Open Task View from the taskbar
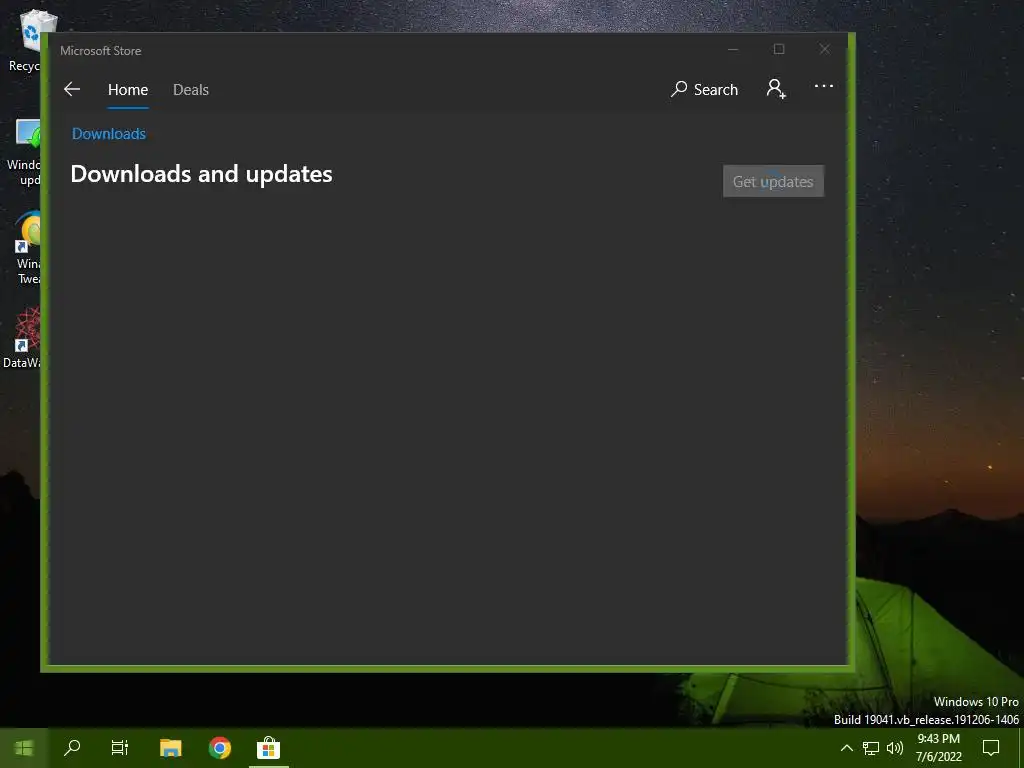1024x768 pixels. pyautogui.click(x=120, y=748)
